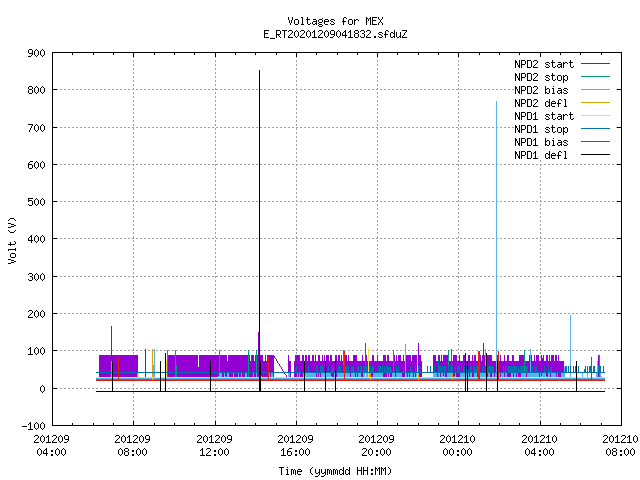The height and width of the screenshot is (480, 640).
Task: Click the 800 y-axis tick label
Action: 36,90
